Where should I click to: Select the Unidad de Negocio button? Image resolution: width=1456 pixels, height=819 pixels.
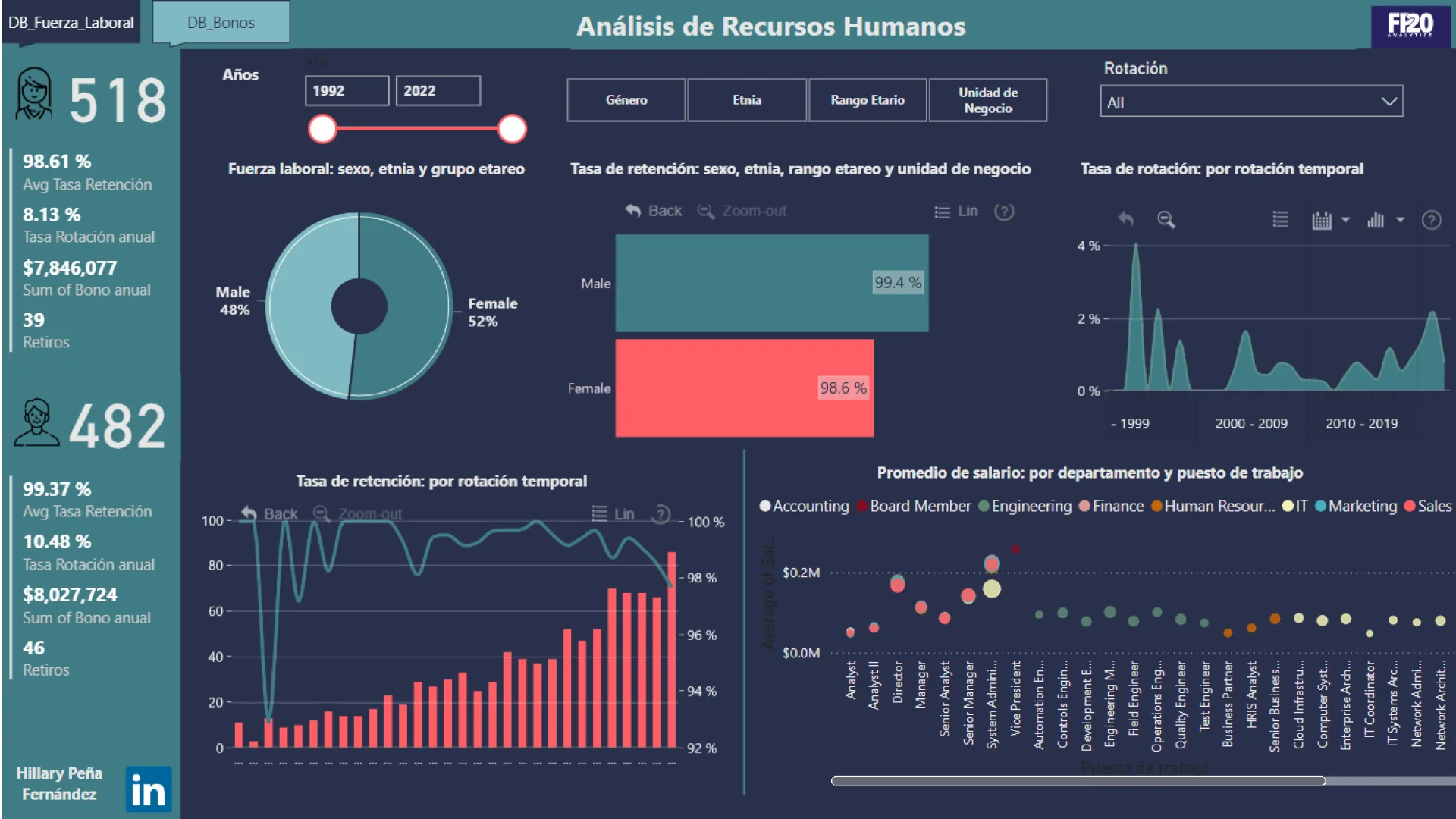[x=988, y=100]
